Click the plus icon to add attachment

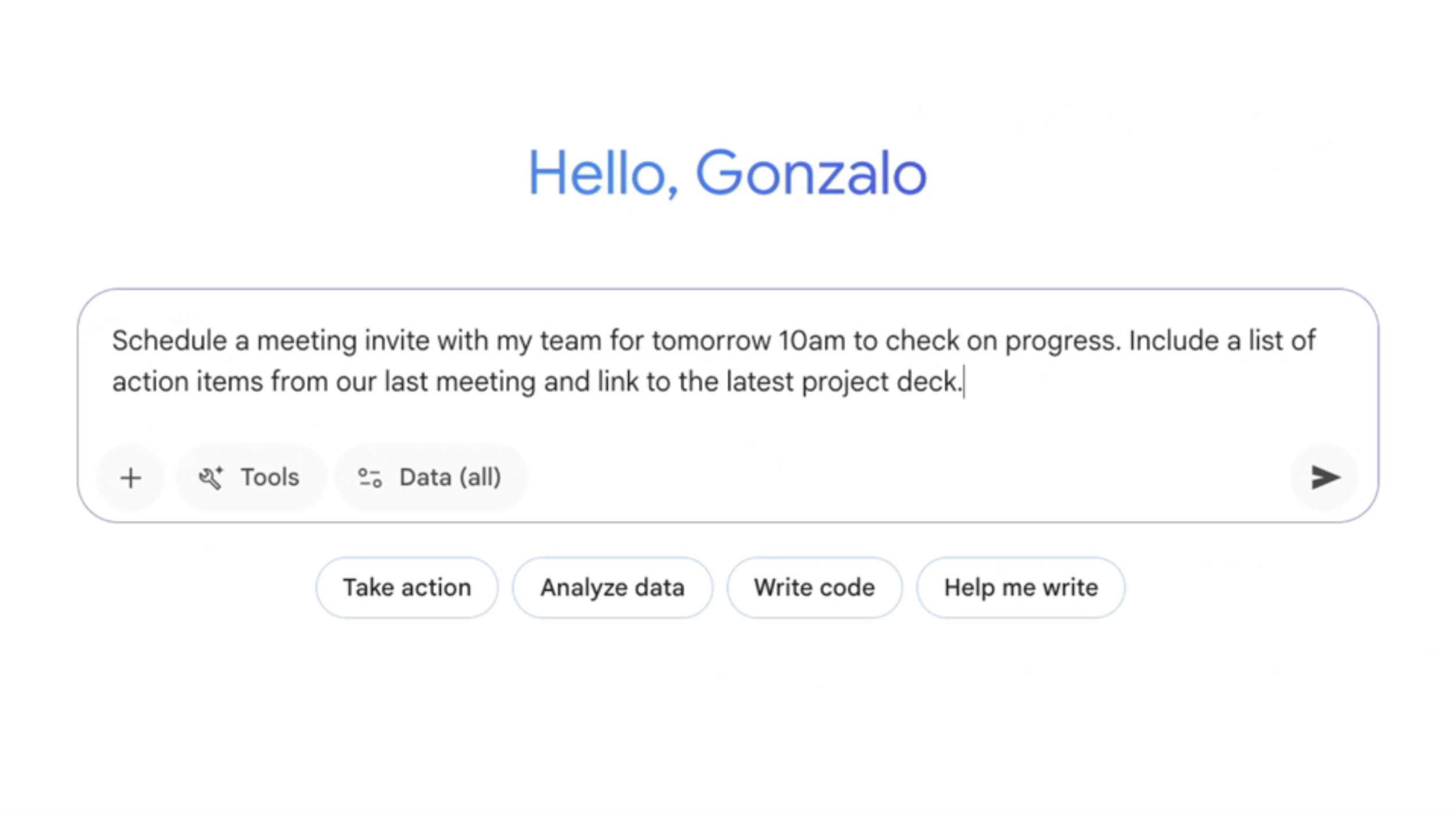coord(131,478)
